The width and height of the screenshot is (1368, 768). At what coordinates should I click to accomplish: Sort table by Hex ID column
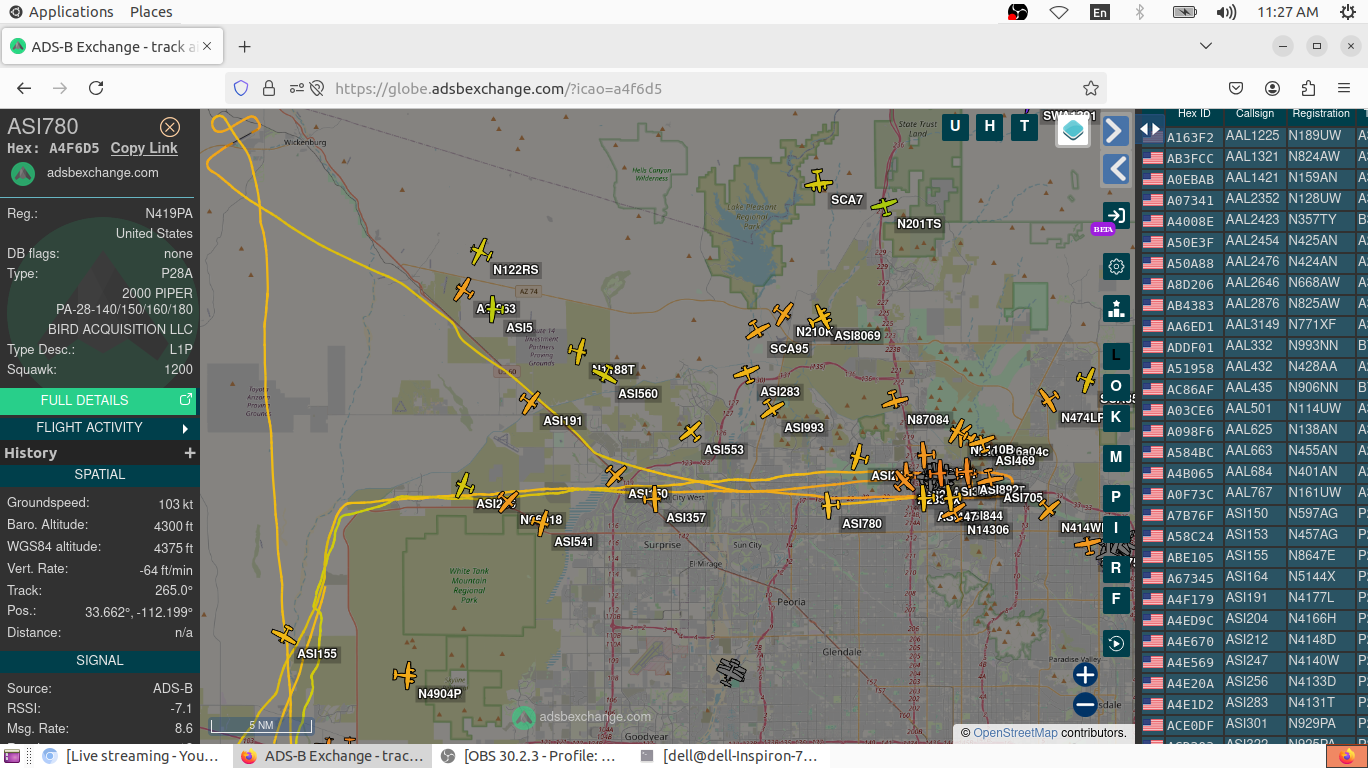[x=1194, y=114]
